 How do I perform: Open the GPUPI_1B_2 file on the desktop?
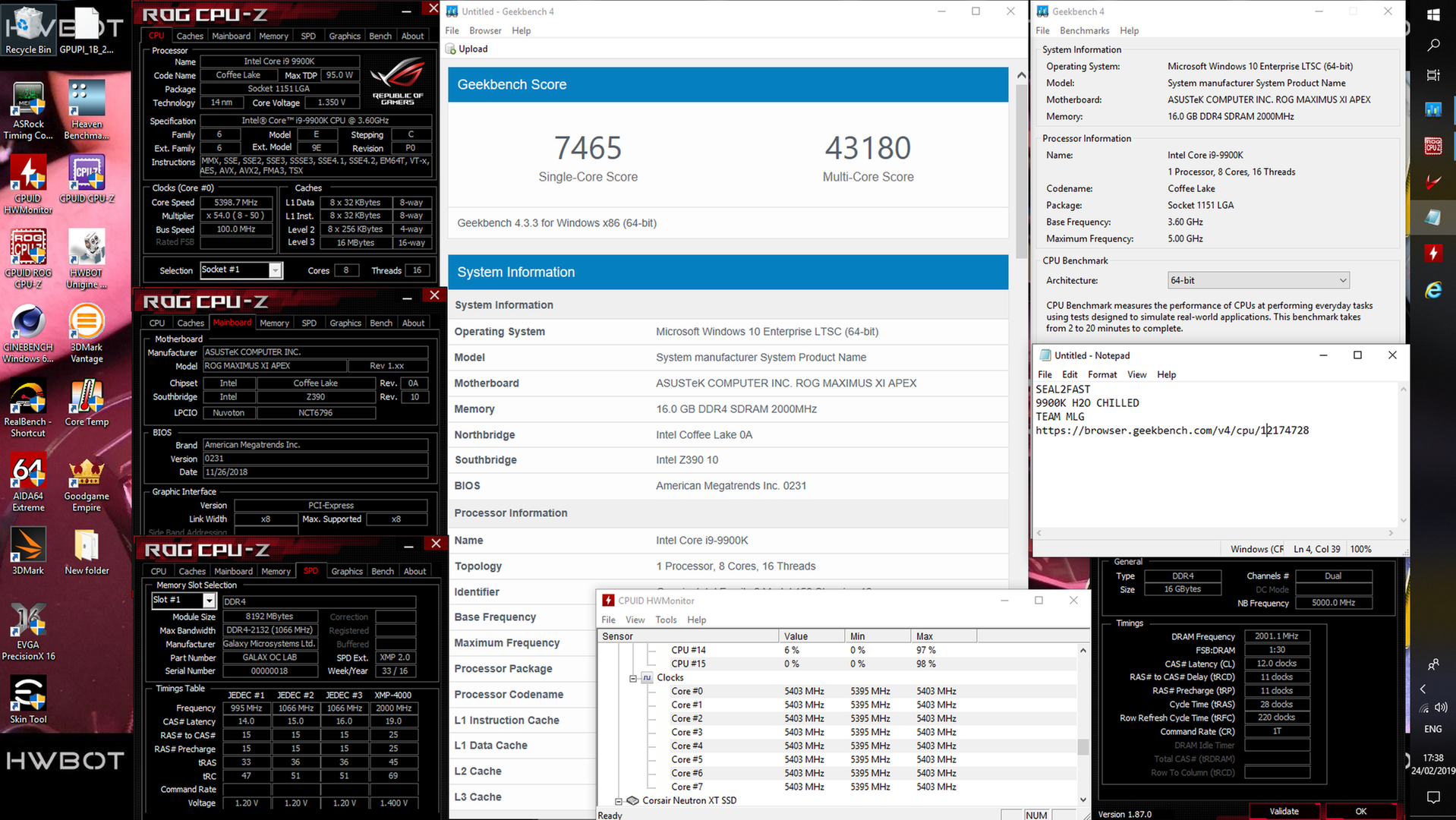[x=87, y=30]
